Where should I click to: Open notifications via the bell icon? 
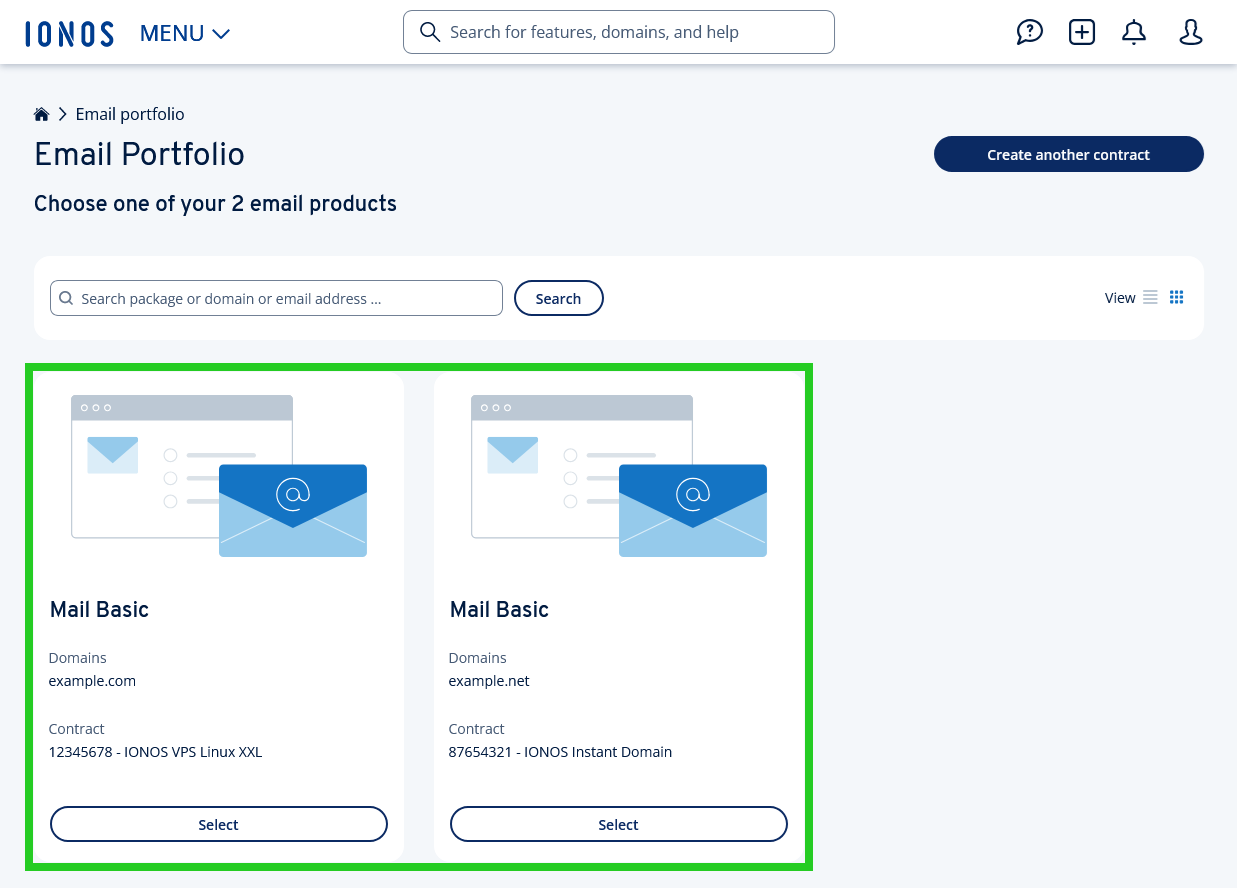pyautogui.click(x=1134, y=32)
